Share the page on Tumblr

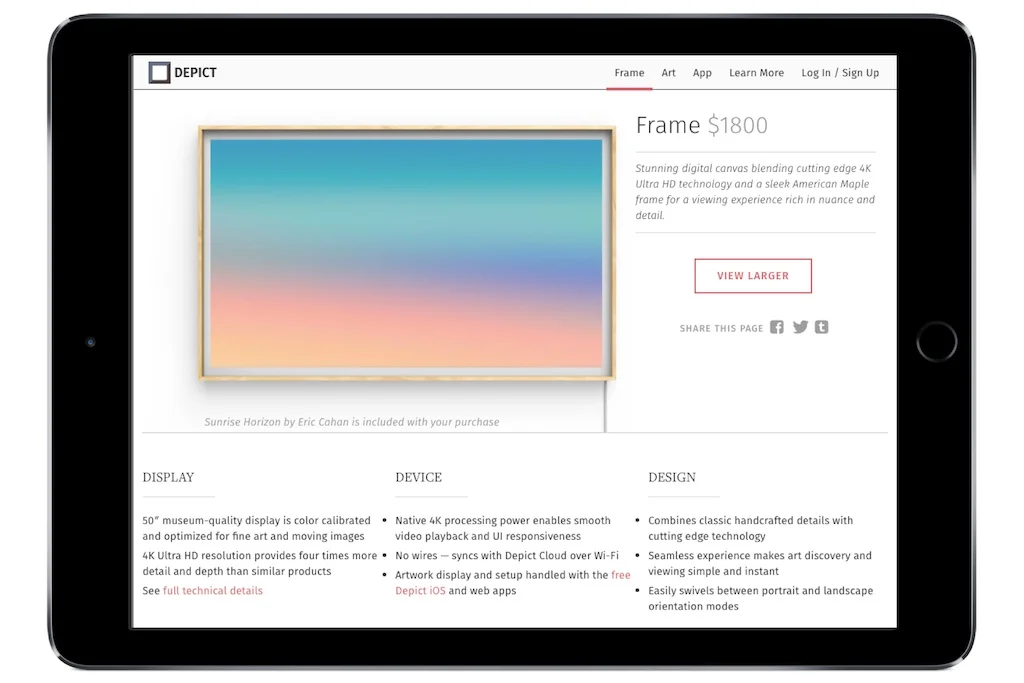coord(821,327)
